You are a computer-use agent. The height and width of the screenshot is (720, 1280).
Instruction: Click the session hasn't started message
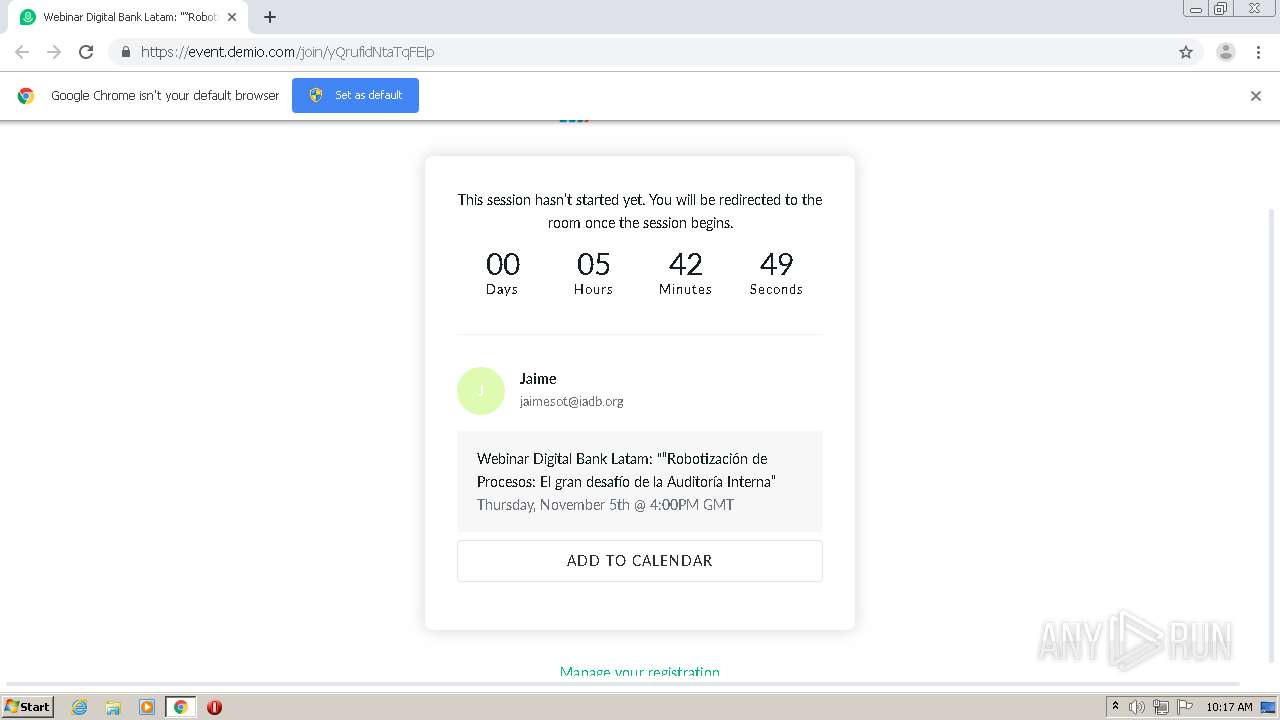[x=640, y=211]
